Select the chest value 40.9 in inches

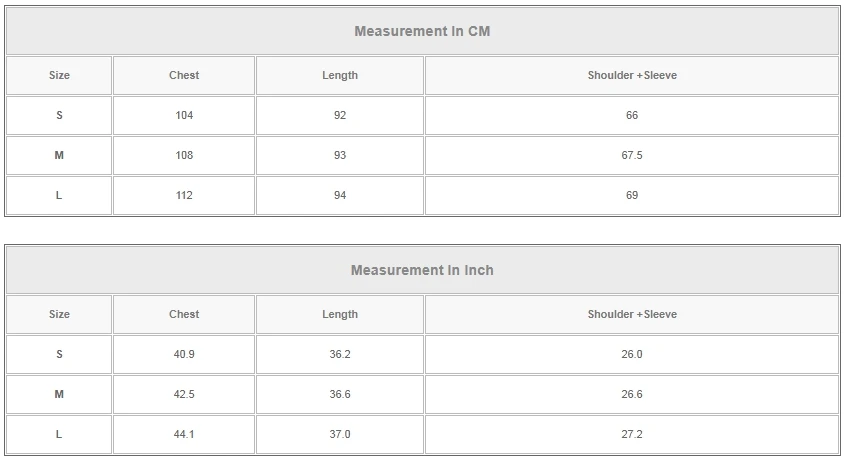(x=184, y=354)
